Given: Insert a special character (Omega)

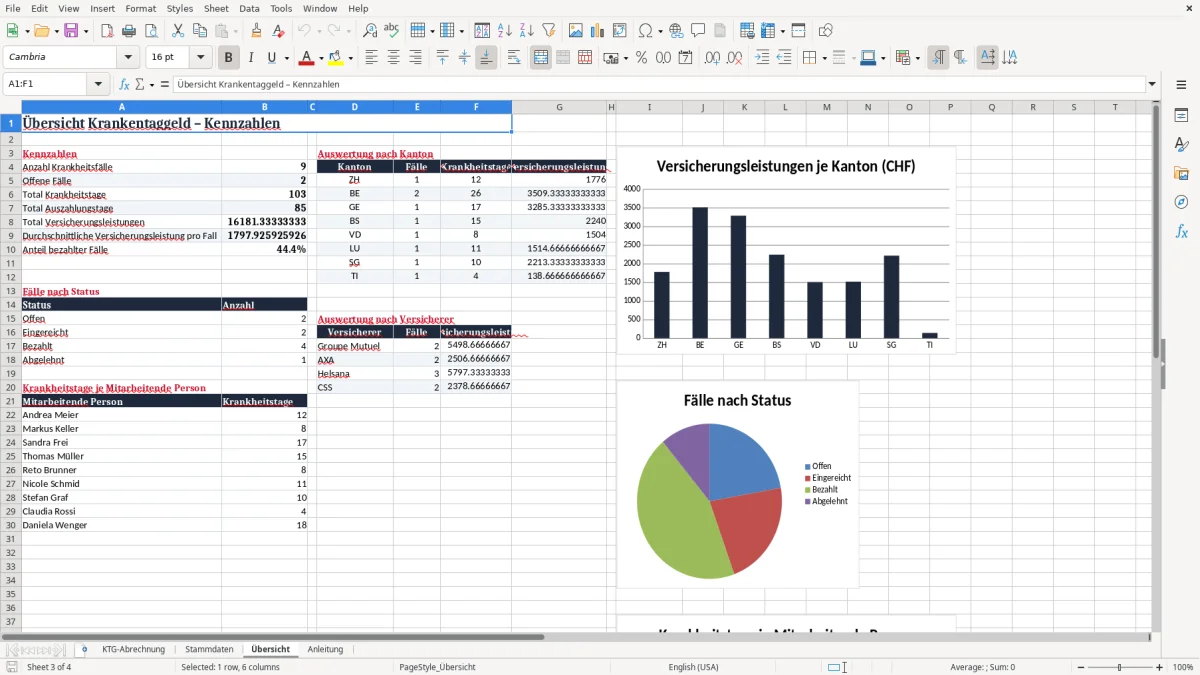Looking at the screenshot, I should (x=645, y=31).
